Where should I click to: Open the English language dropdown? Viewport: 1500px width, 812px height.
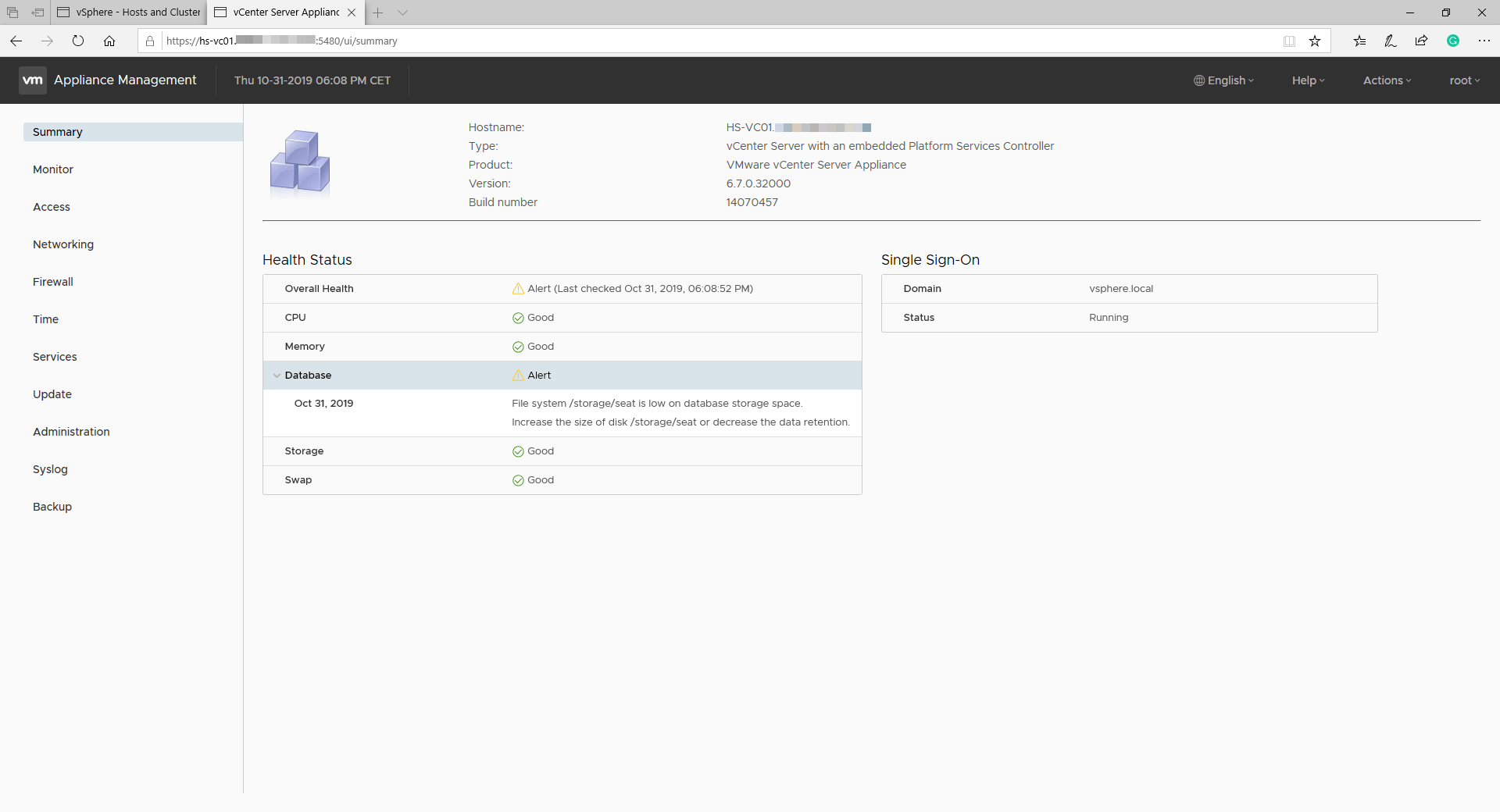coord(1223,80)
